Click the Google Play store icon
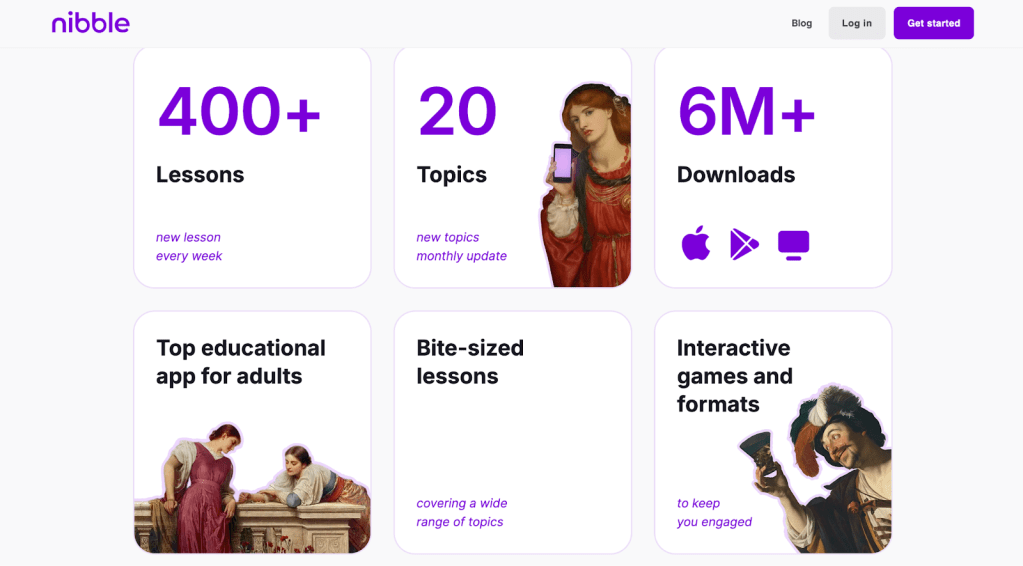The height and width of the screenshot is (566, 1023). (x=744, y=244)
